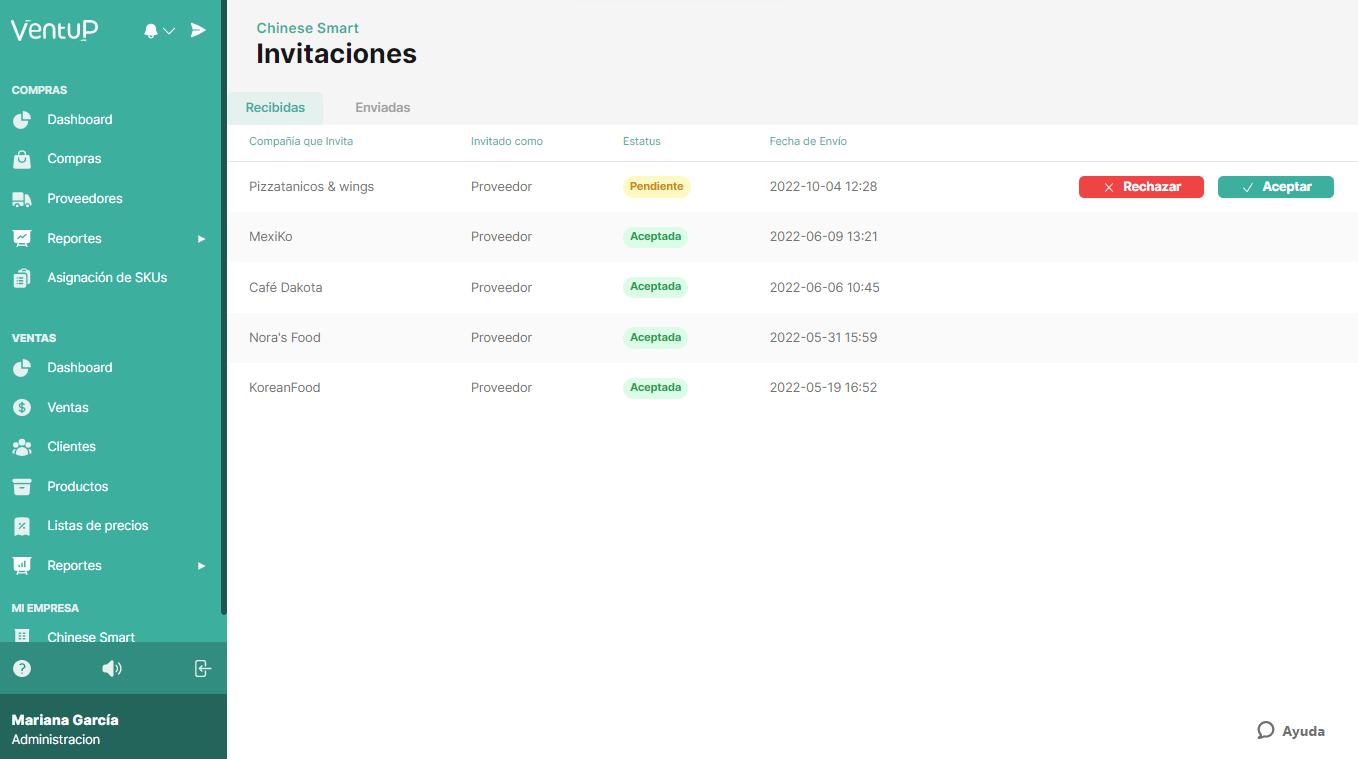Reject the Pizzatanicos & wings invitation

click(x=1141, y=187)
